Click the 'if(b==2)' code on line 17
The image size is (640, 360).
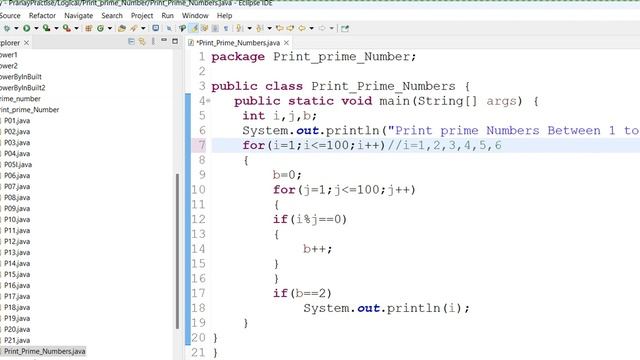[x=302, y=293]
